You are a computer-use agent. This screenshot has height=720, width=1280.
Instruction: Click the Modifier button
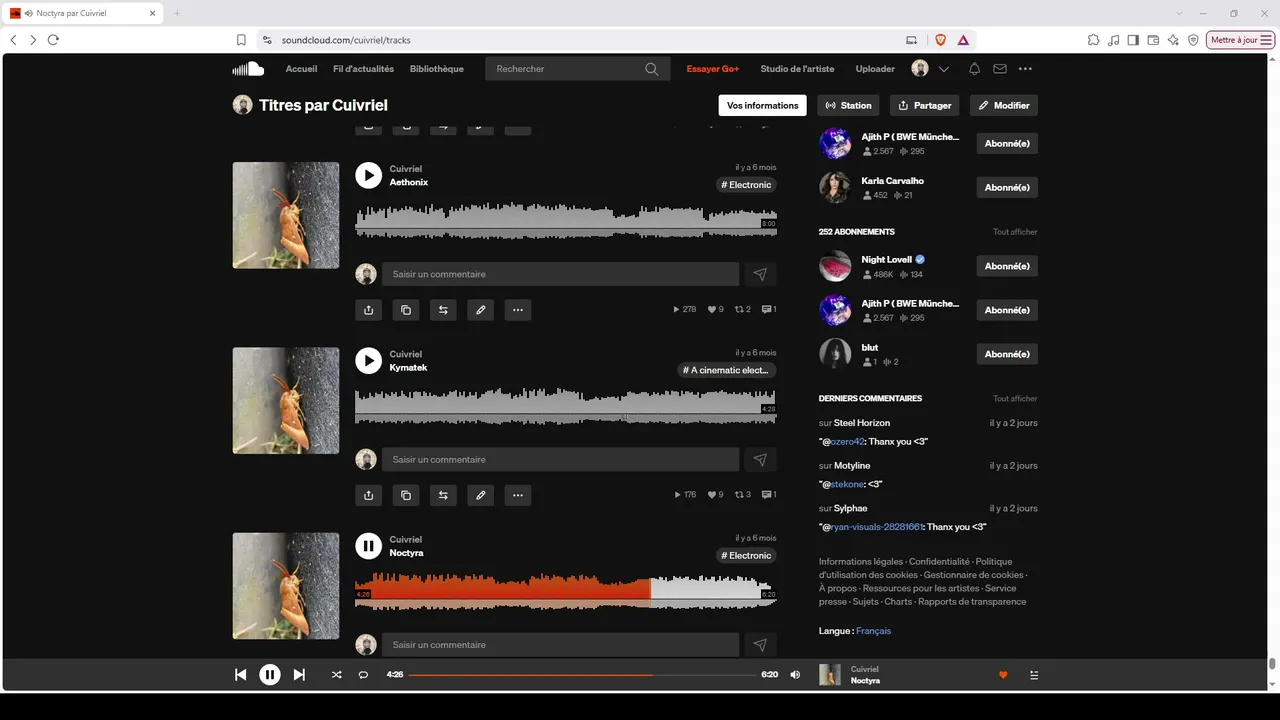click(1004, 105)
